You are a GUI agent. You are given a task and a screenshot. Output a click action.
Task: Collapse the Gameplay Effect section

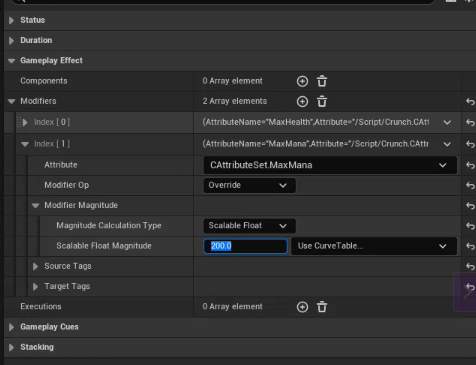(x=11, y=61)
